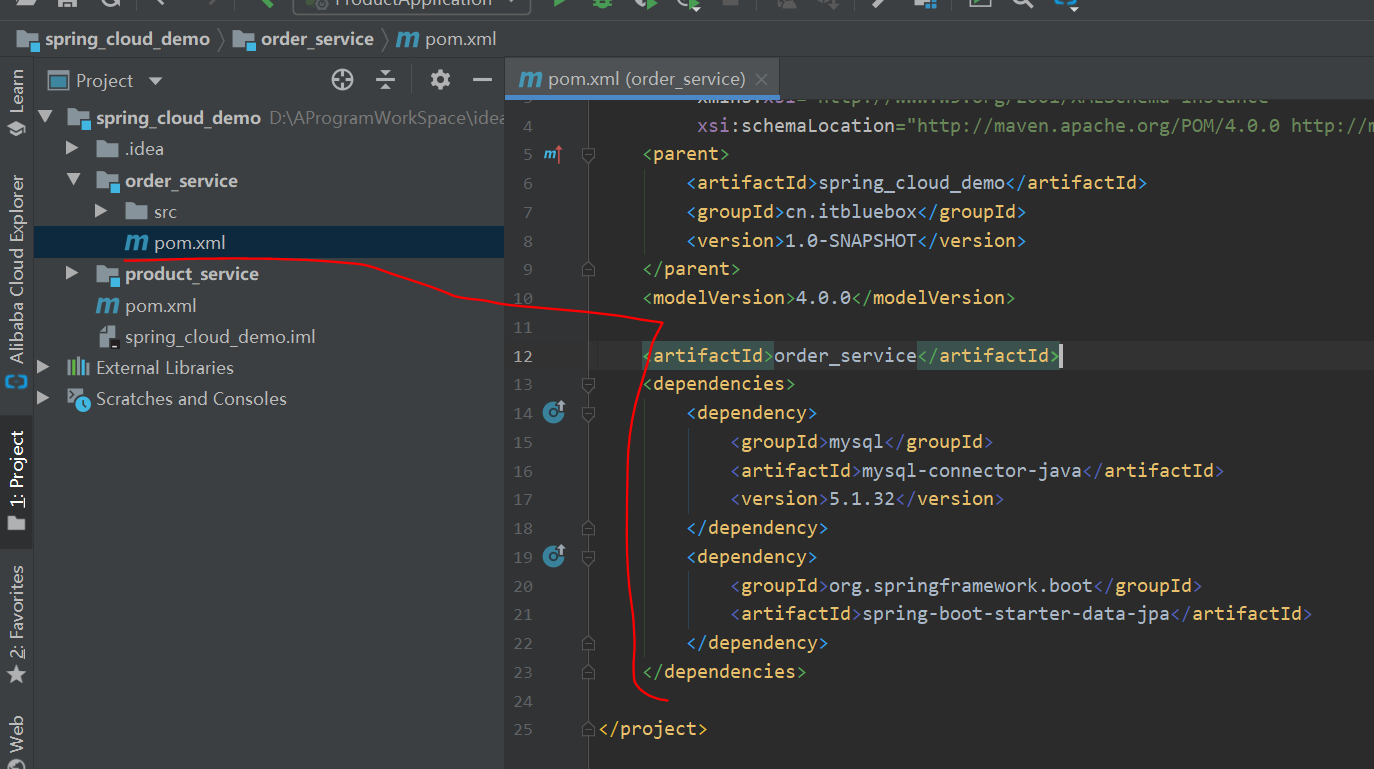This screenshot has height=769, width=1374.
Task: Click spring_cloud_demo in the breadcrumb path
Action: 127,40
